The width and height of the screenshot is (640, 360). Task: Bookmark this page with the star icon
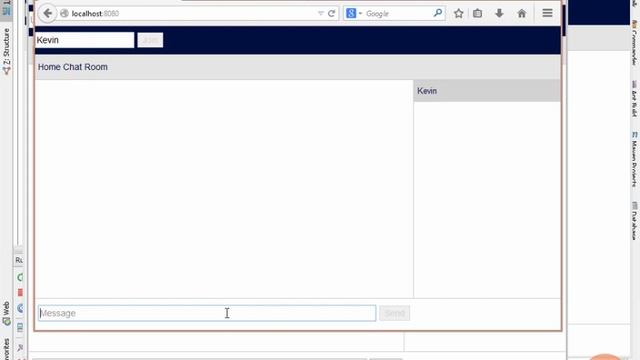tap(458, 13)
